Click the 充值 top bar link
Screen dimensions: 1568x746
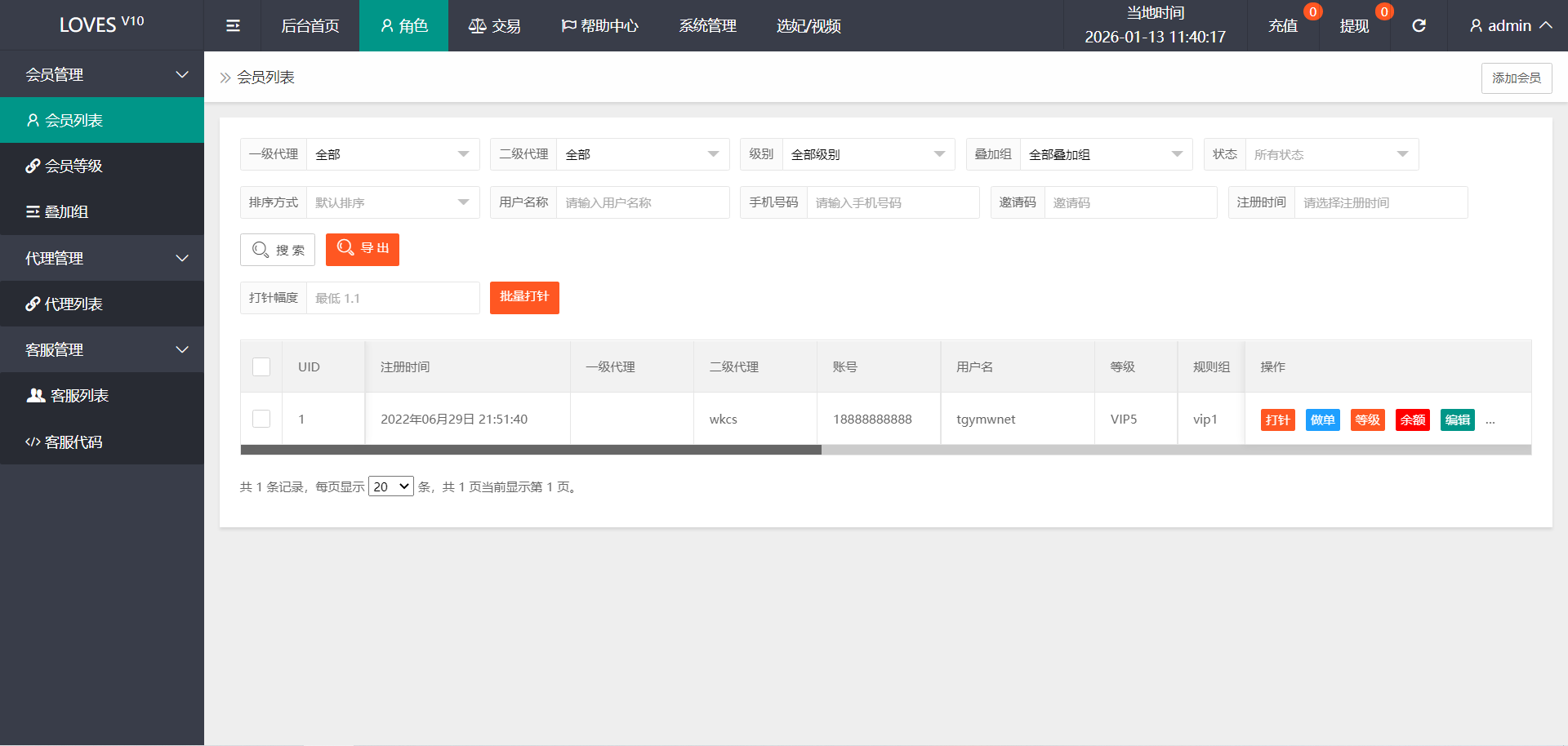click(1283, 25)
